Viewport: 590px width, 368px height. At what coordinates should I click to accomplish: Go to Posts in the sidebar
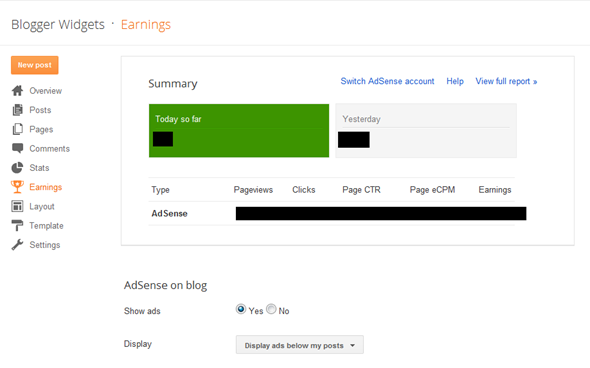point(40,110)
